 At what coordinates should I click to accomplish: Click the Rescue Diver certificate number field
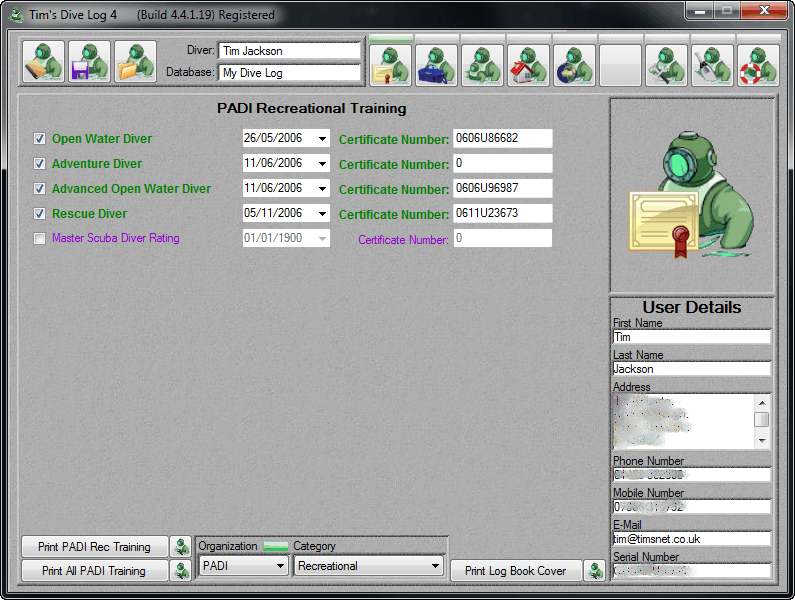[502, 213]
